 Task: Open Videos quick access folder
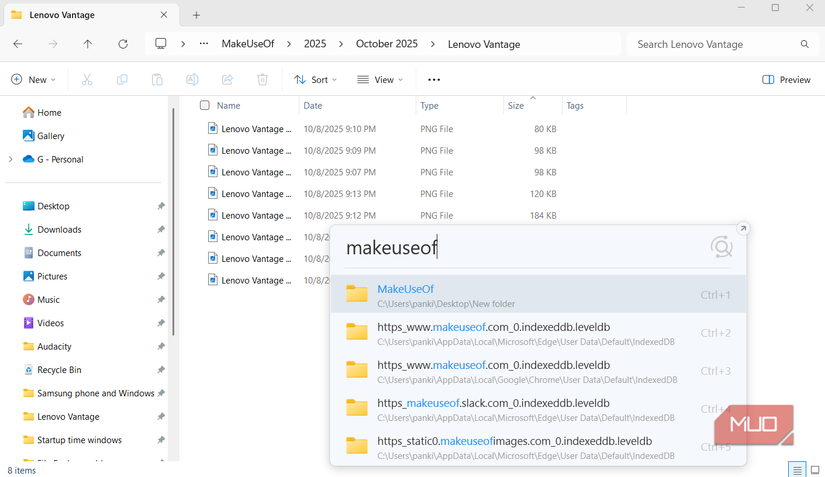(x=44, y=323)
